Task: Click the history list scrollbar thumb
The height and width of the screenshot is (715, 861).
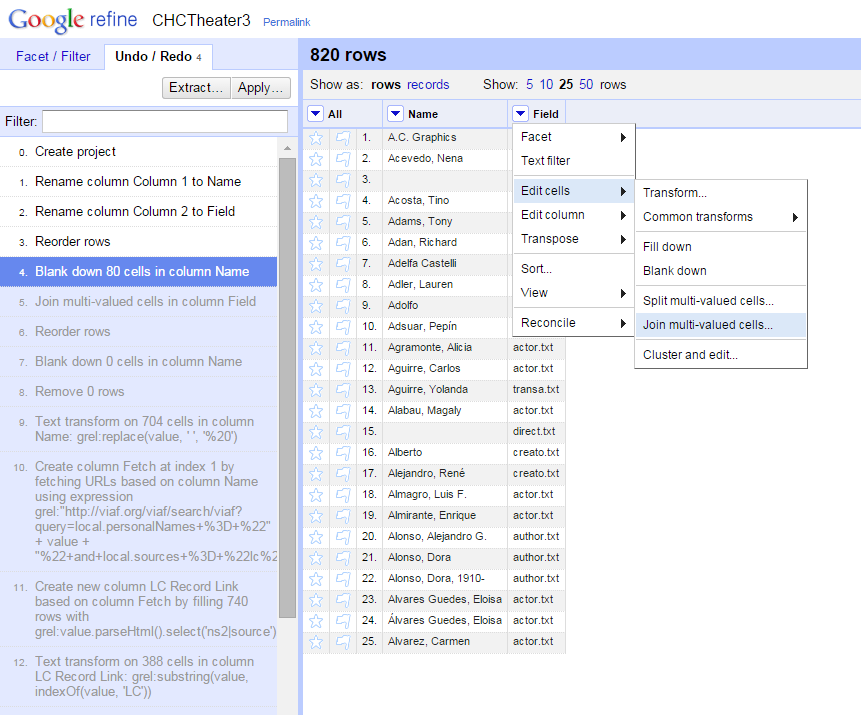Action: (287, 387)
